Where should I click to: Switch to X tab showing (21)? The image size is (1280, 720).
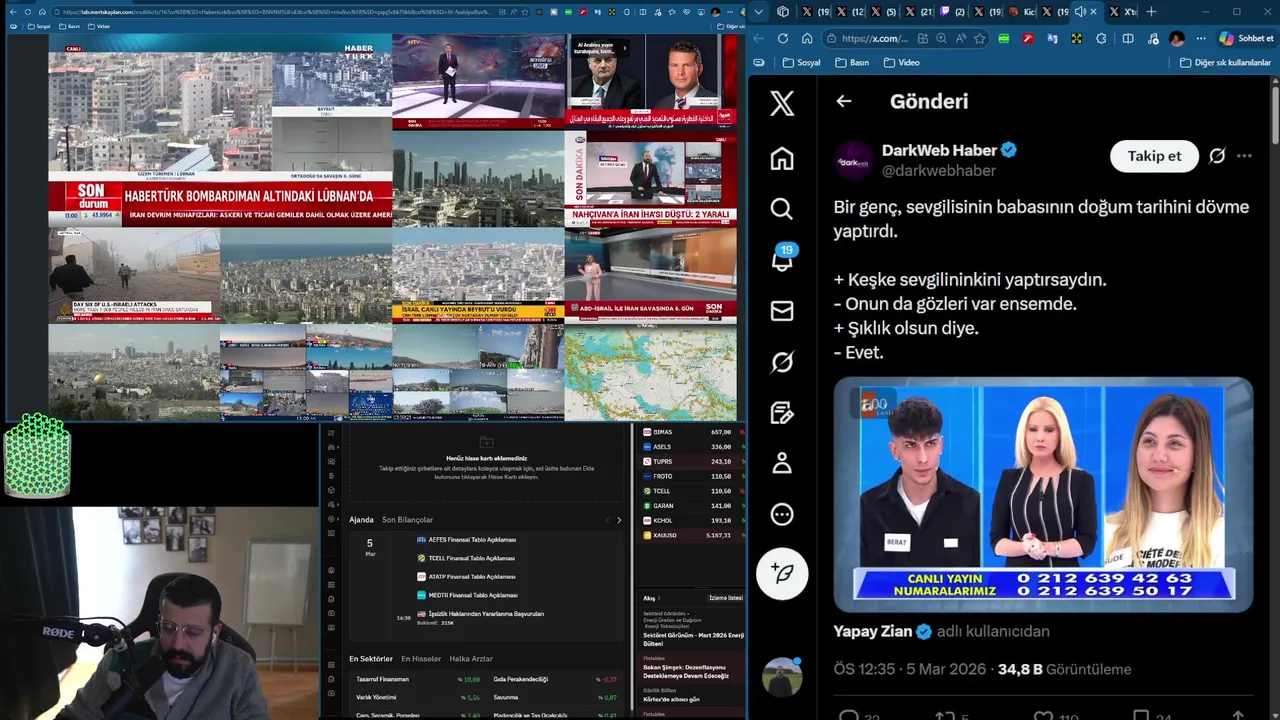(x=918, y=12)
